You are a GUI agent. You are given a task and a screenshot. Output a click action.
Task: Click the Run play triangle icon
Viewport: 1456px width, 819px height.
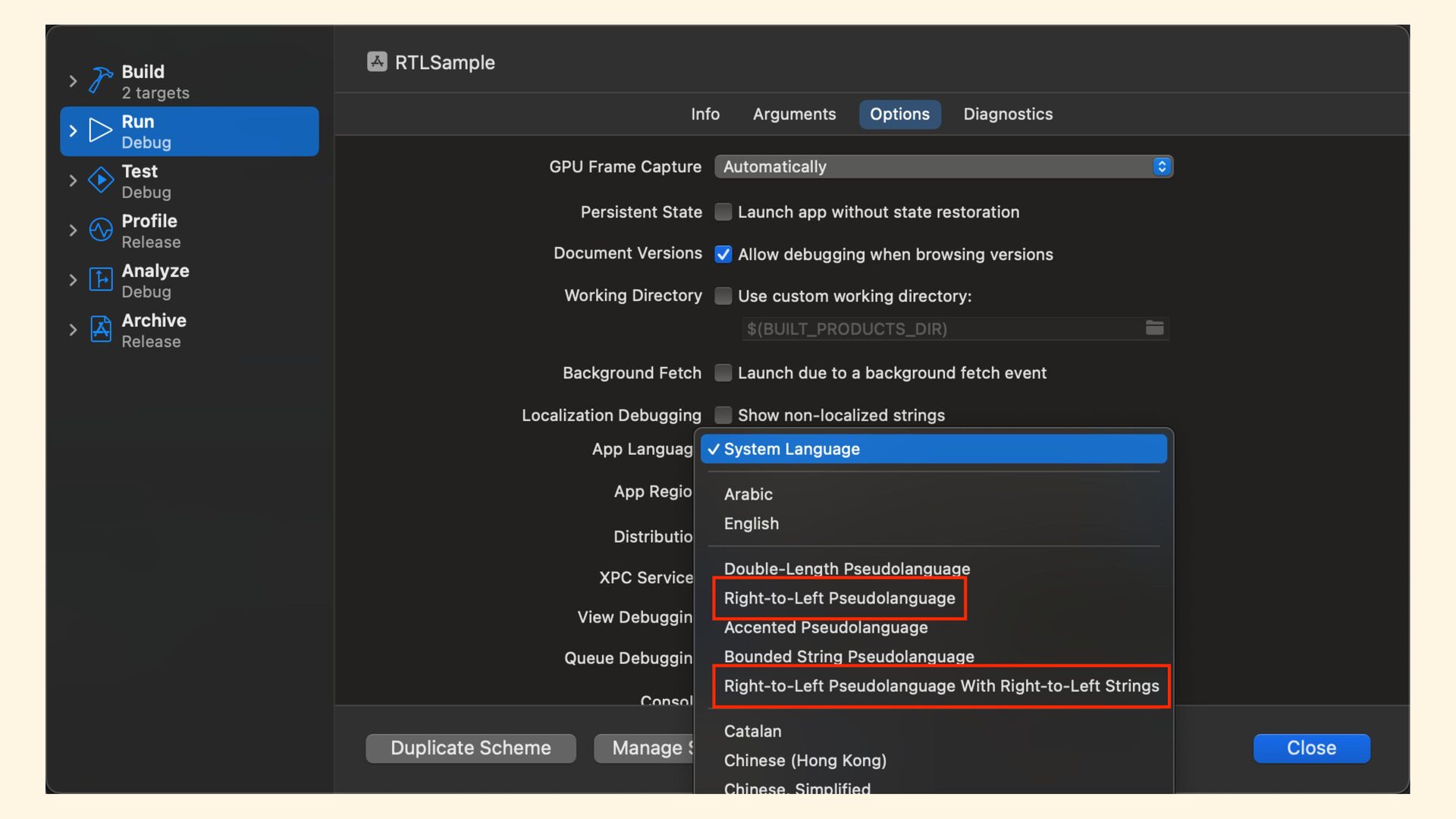point(100,130)
